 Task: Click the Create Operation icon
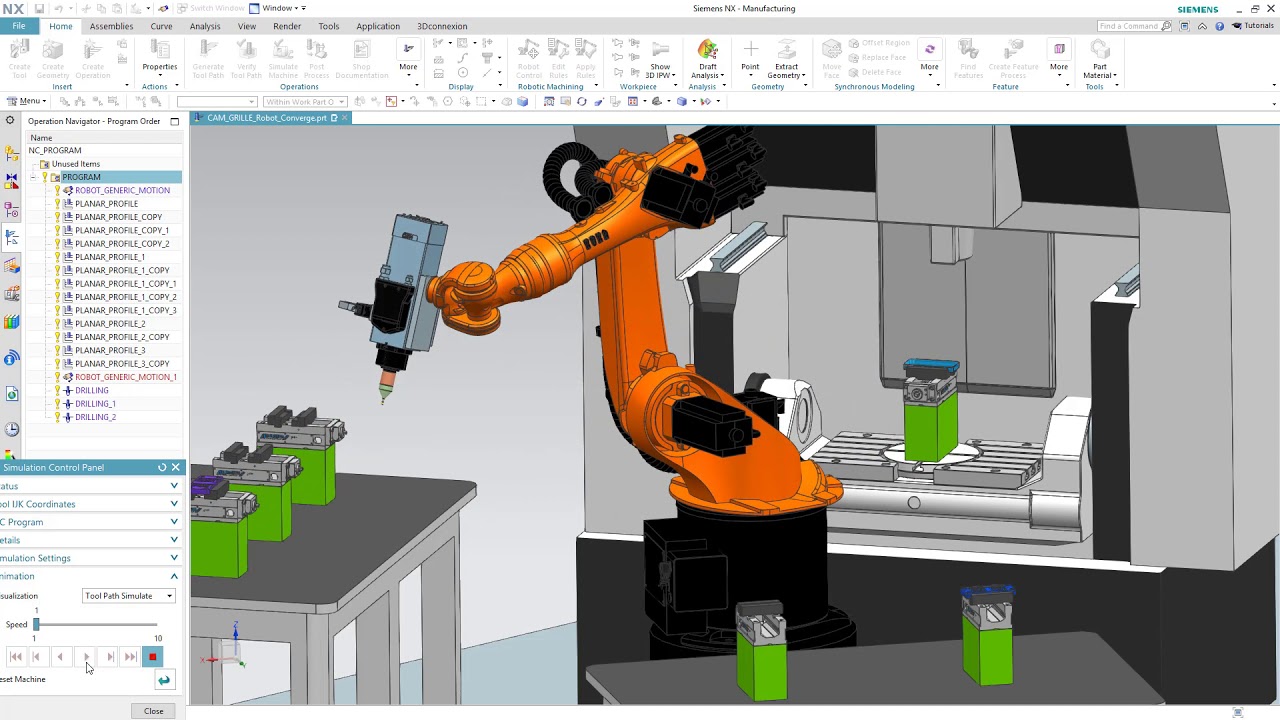pyautogui.click(x=93, y=59)
